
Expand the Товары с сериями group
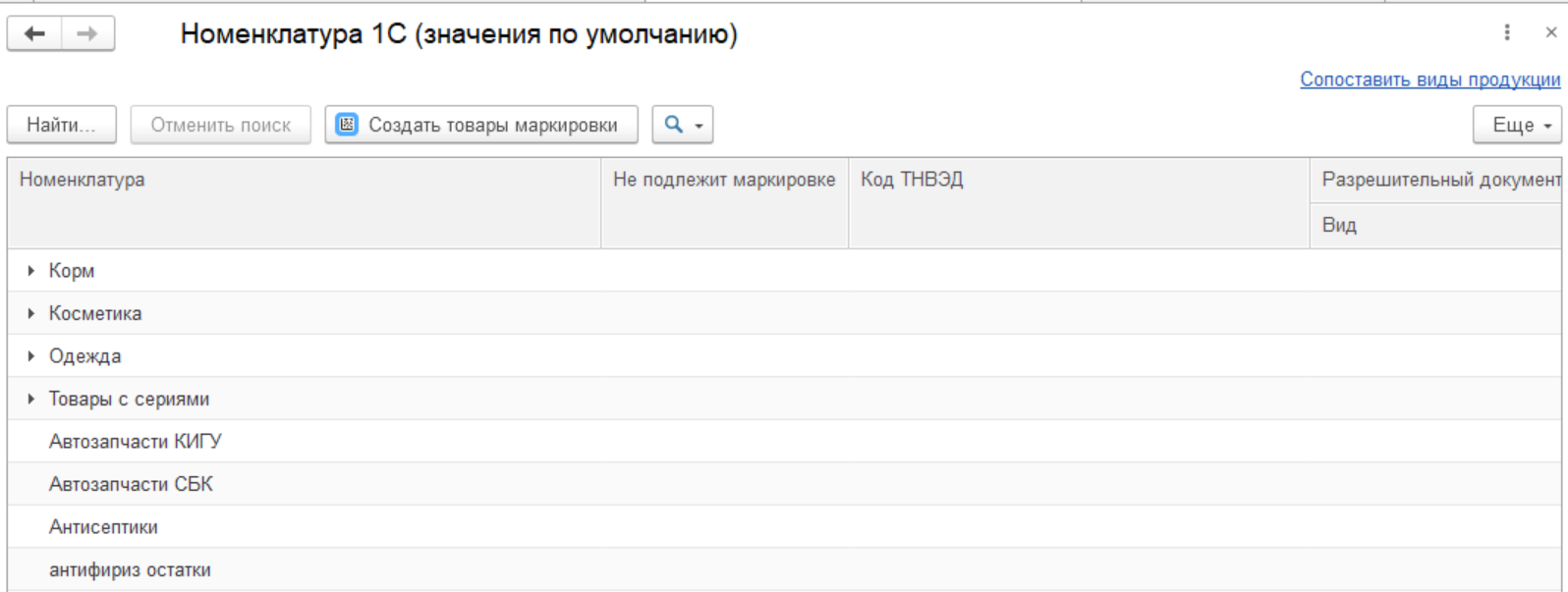tap(31, 400)
